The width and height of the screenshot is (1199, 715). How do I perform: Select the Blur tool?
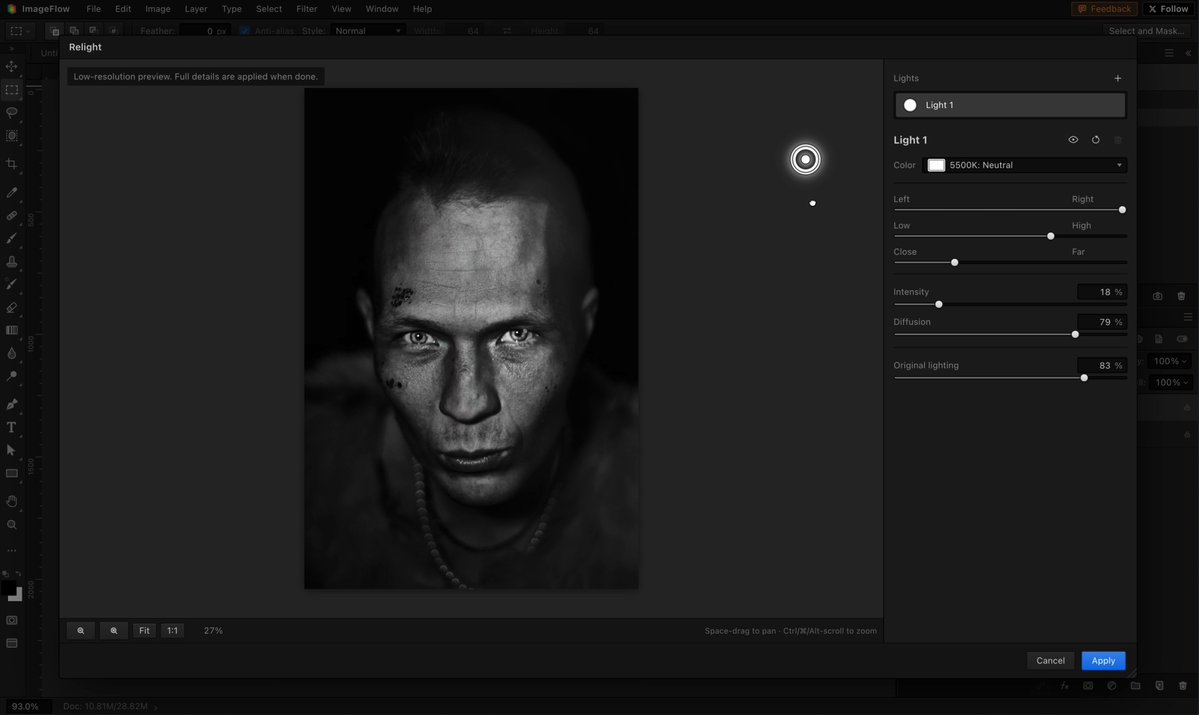click(x=11, y=353)
